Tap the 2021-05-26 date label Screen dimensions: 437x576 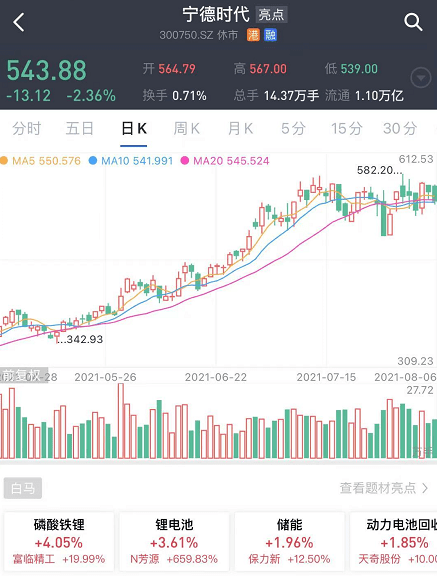pos(105,377)
